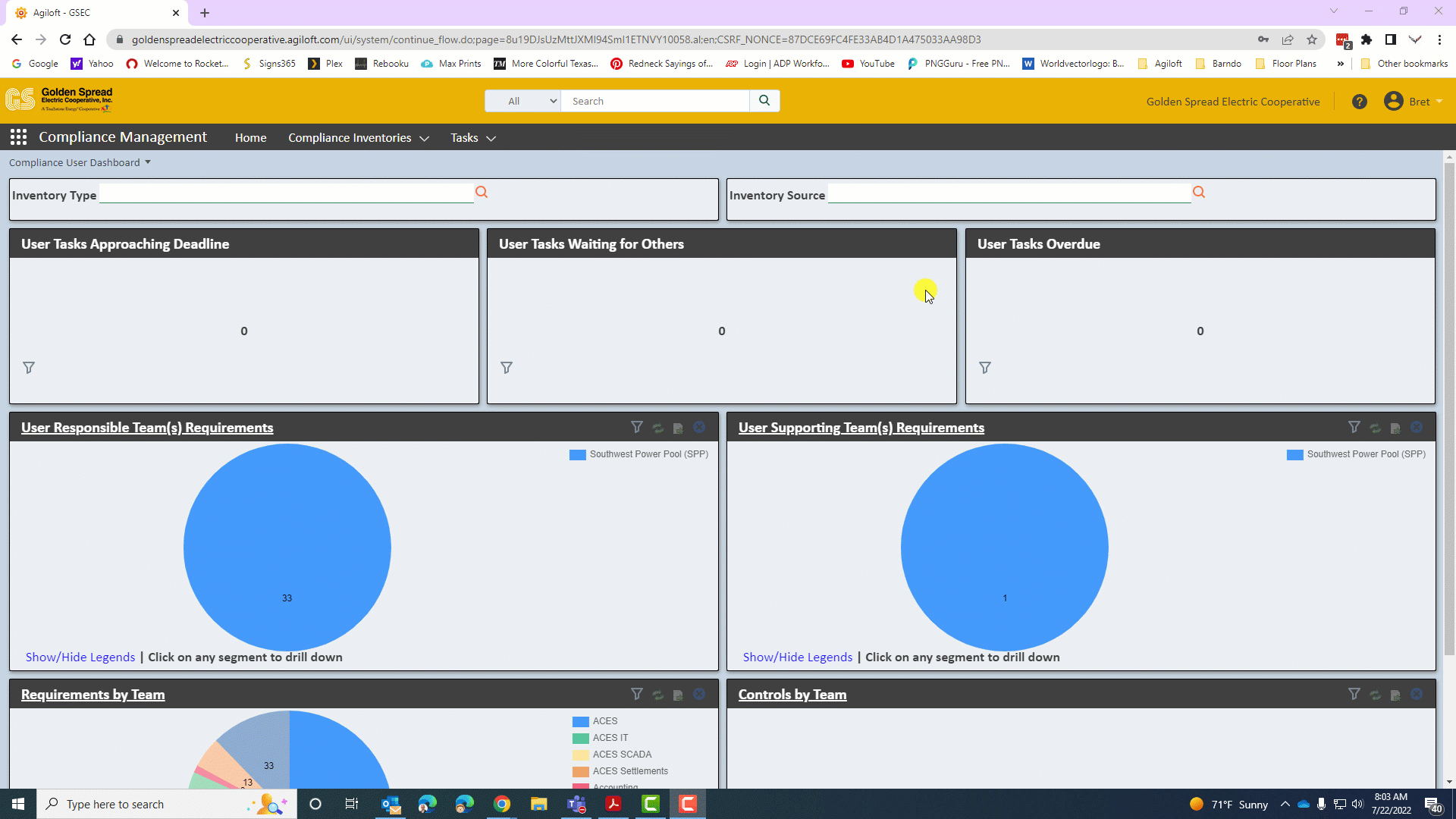Click the filter icon on User Responsible Team(s) Requirements
The height and width of the screenshot is (819, 1456).
pyautogui.click(x=636, y=427)
